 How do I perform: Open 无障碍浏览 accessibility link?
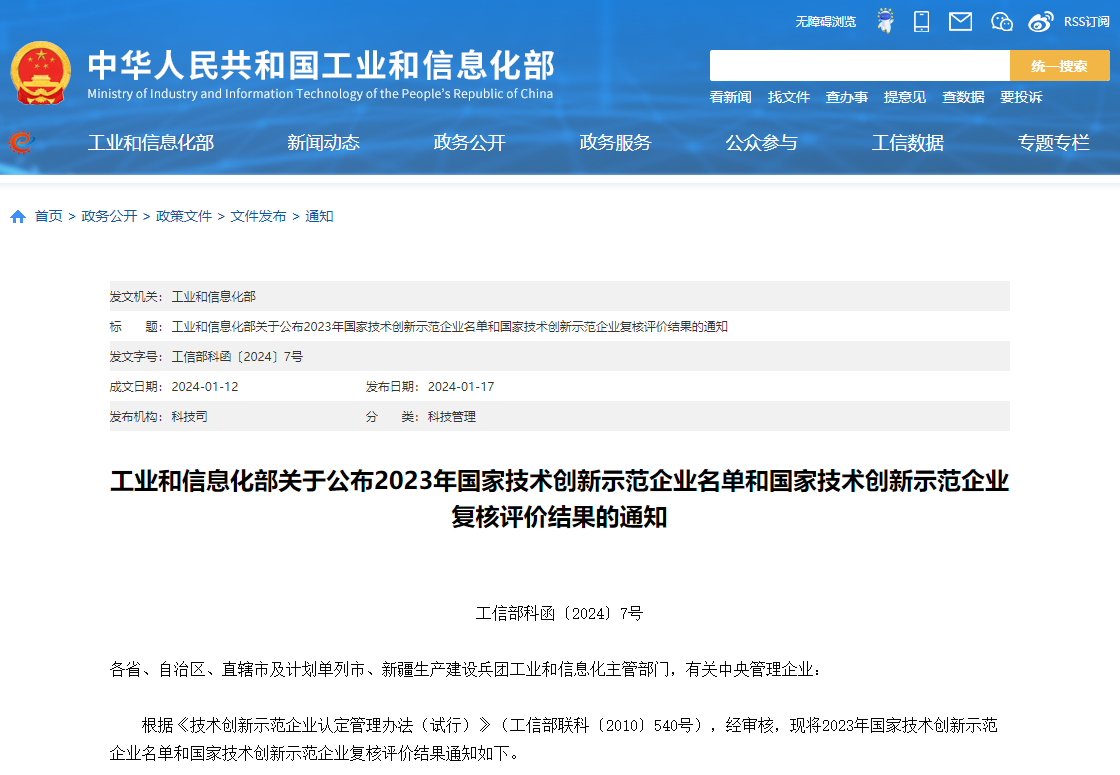826,22
